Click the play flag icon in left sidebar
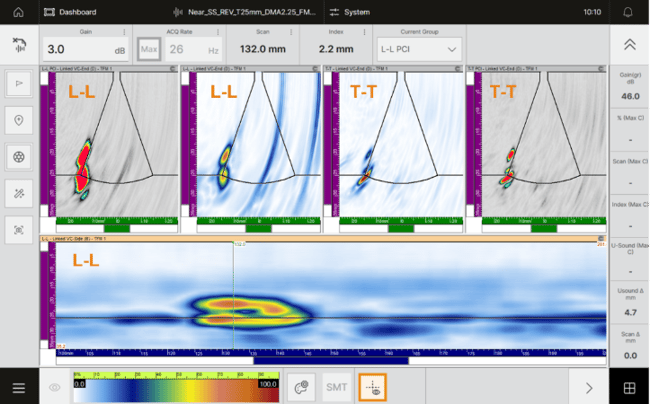The width and height of the screenshot is (650, 404). [x=19, y=84]
